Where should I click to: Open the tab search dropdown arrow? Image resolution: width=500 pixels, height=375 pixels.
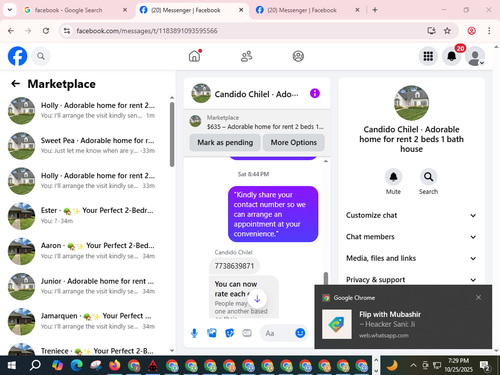pyautogui.click(x=10, y=10)
